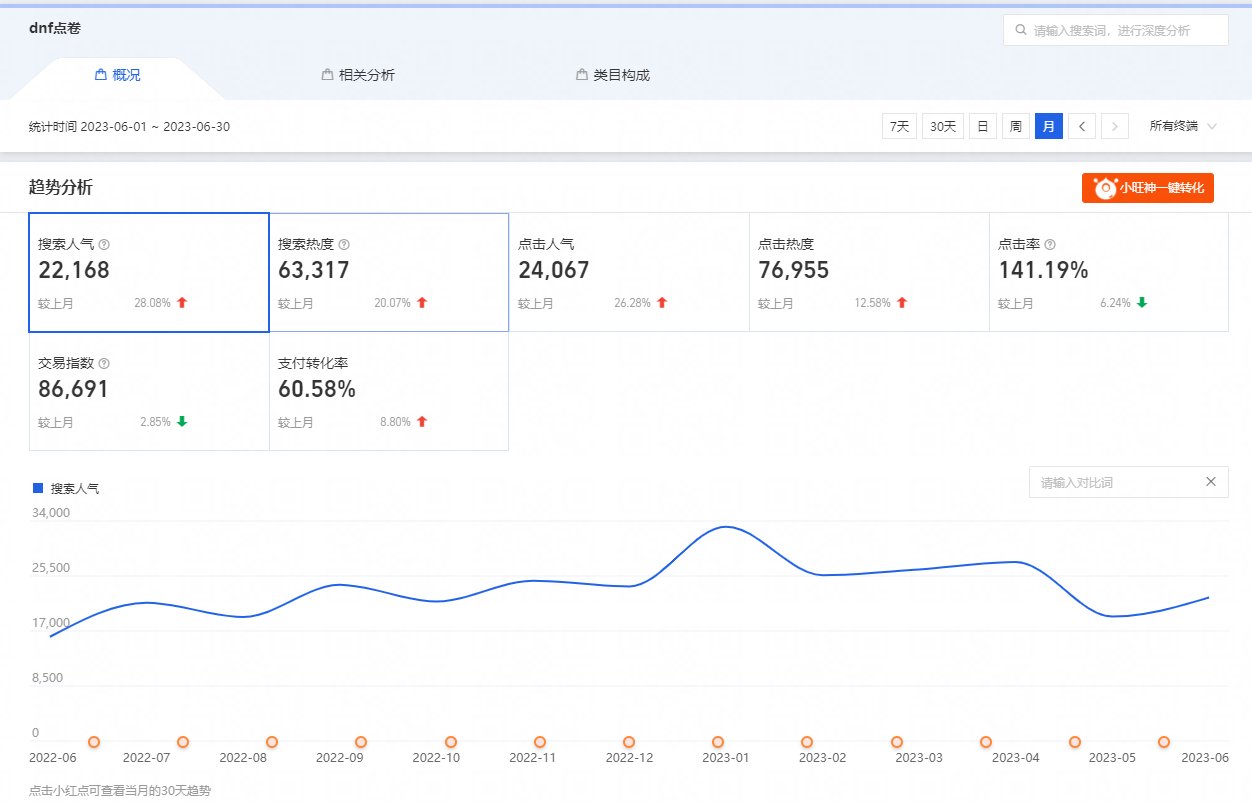The image size is (1252, 803).
Task: Click the 22,168 search popularity value
Action: point(74,270)
